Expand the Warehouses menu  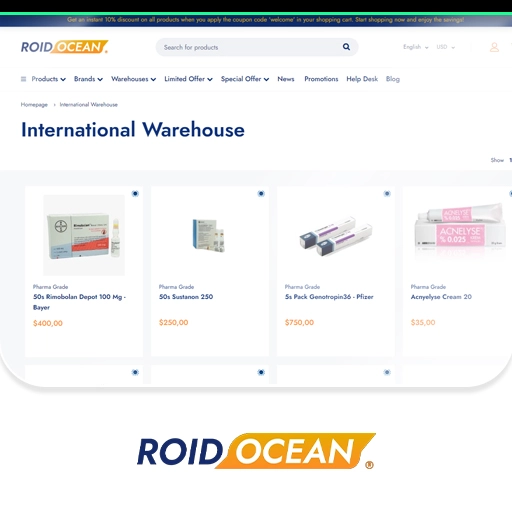[x=133, y=79]
